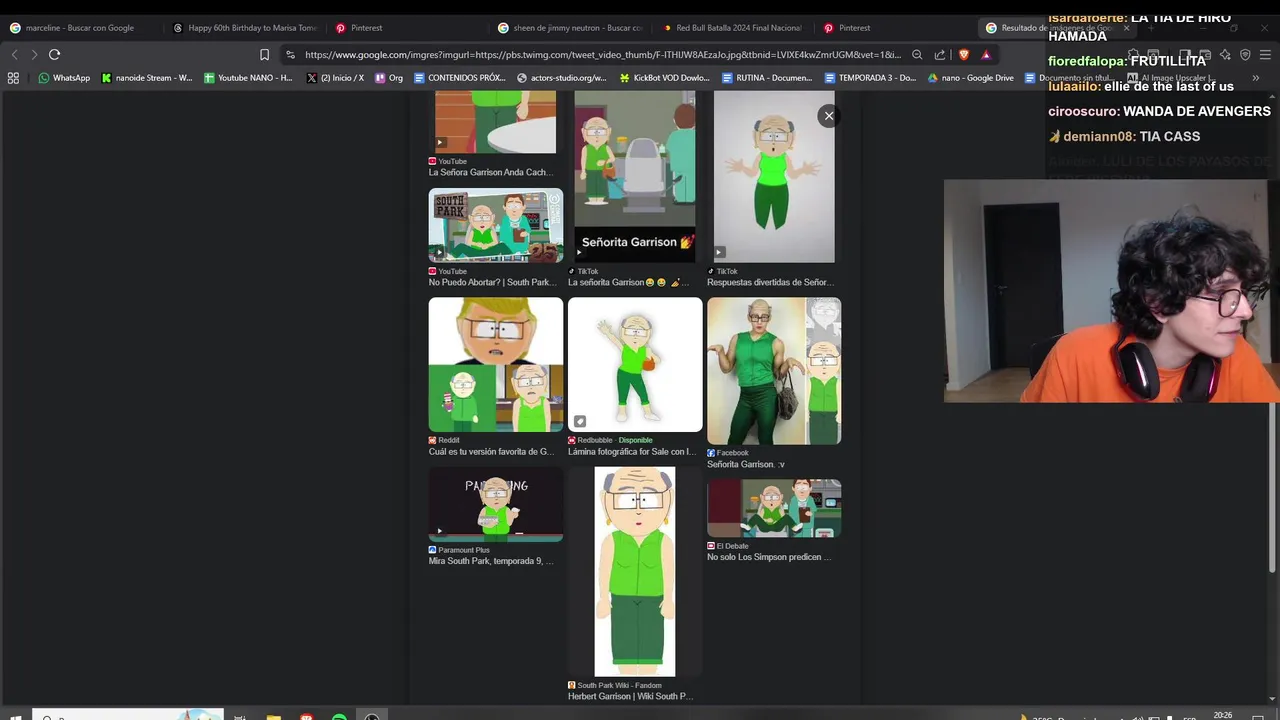Open the 'nano - Google Drive' bookmark

click(970, 78)
